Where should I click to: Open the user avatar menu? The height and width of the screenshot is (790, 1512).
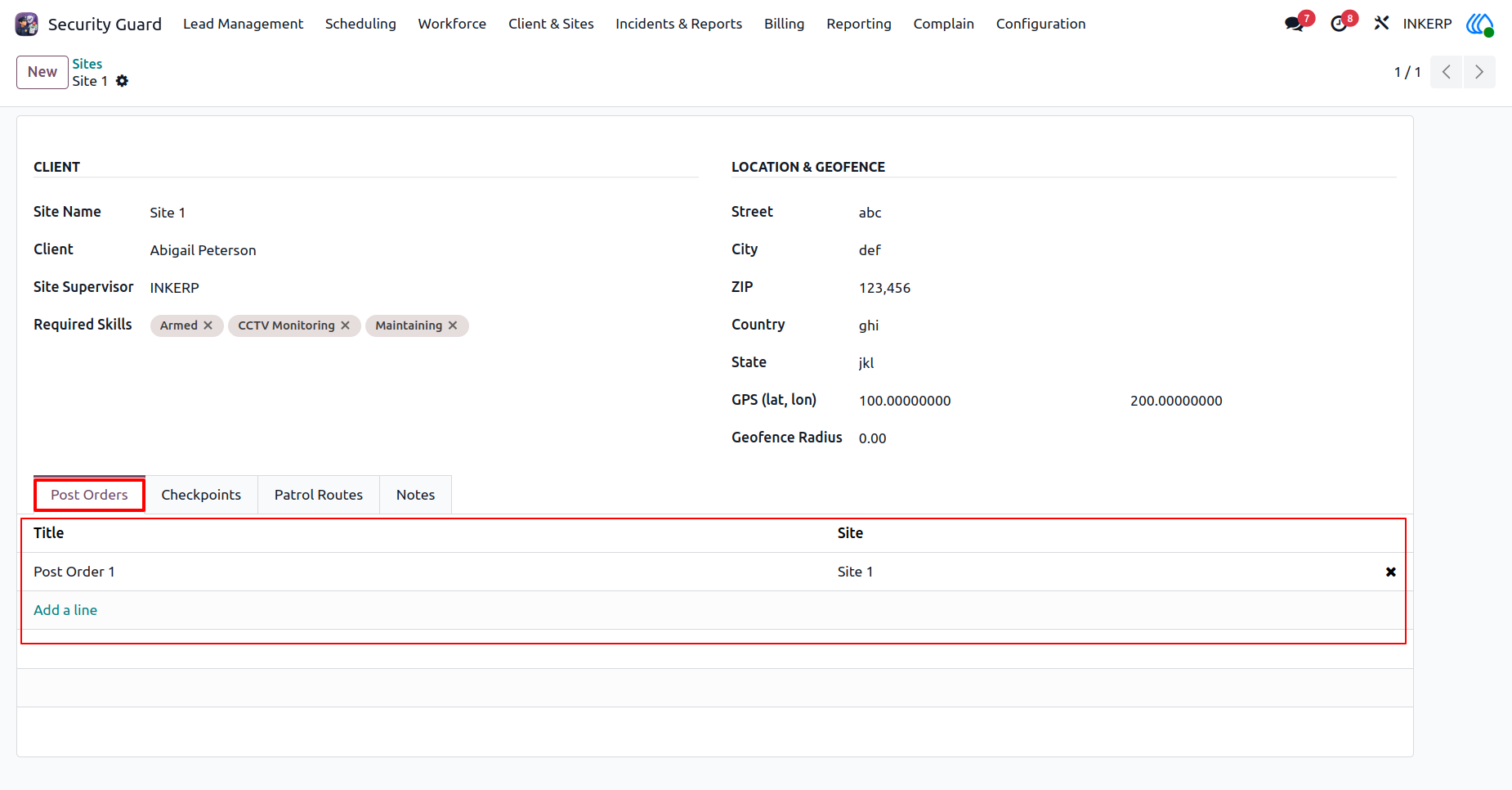1480,24
